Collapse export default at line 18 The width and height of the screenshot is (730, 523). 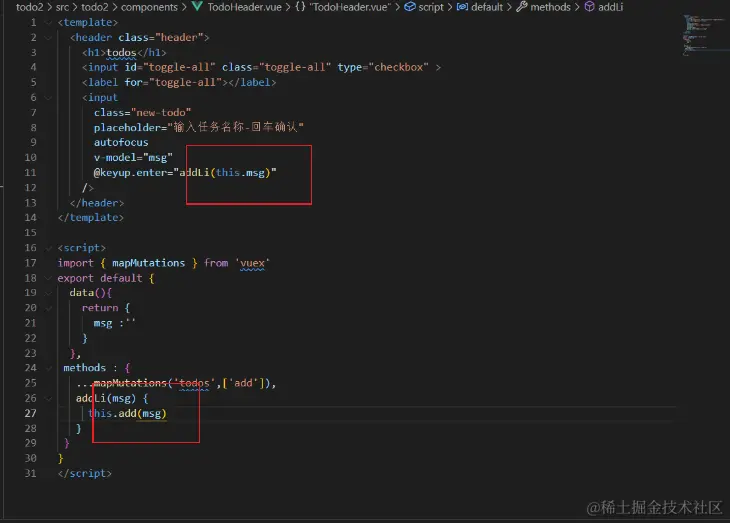click(x=48, y=278)
